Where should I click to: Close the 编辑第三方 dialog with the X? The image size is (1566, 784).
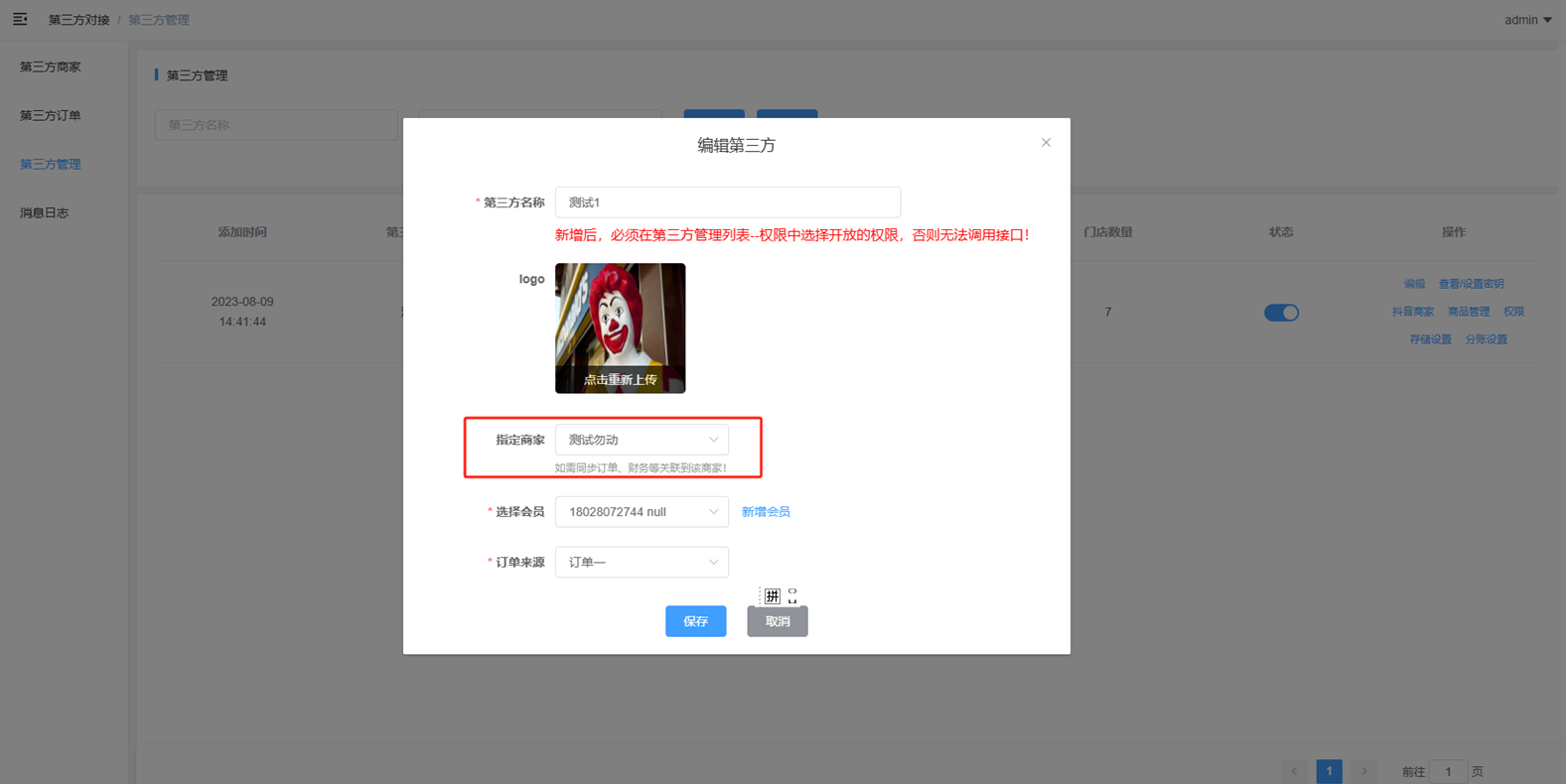[1046, 143]
